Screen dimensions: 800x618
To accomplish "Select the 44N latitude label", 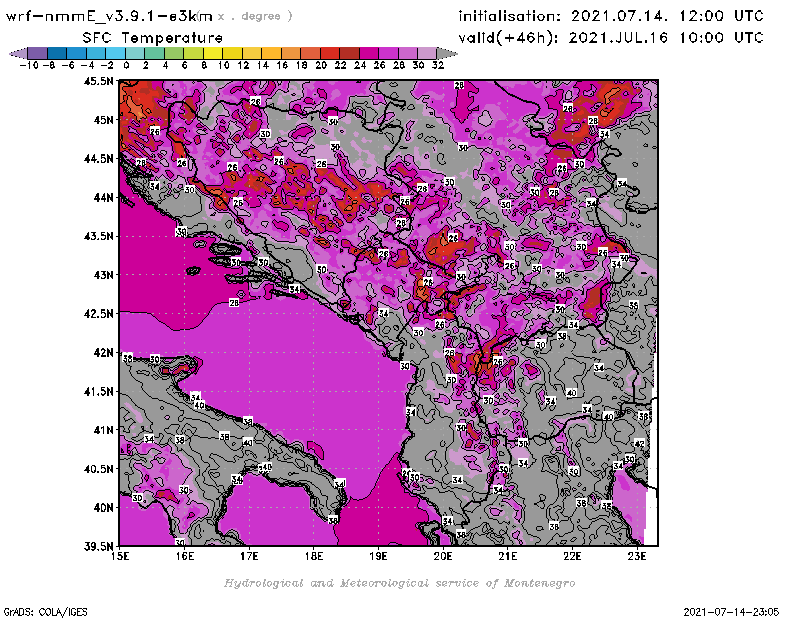I will [104, 197].
